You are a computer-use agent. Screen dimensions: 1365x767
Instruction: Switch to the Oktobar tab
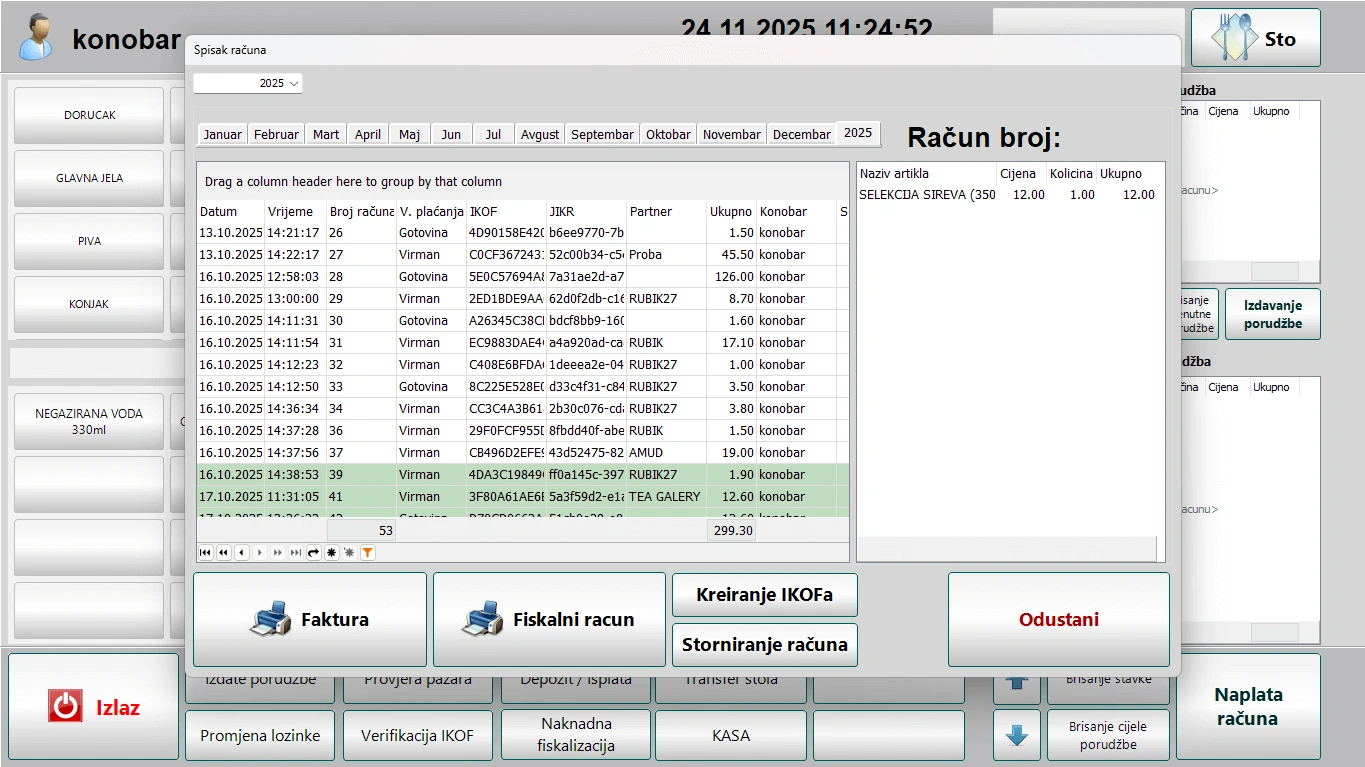coord(668,134)
